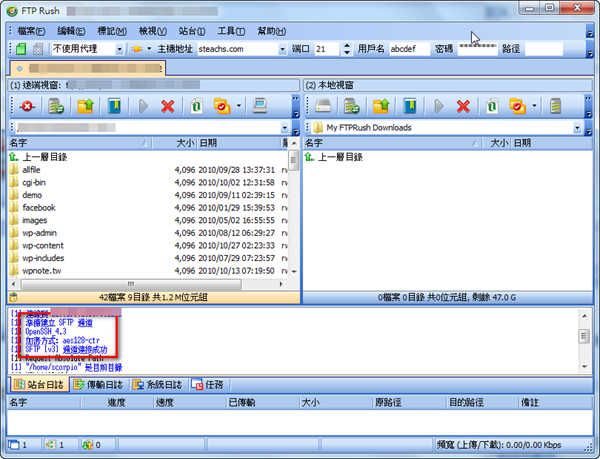Open the 標記(M) menu

pos(112,31)
